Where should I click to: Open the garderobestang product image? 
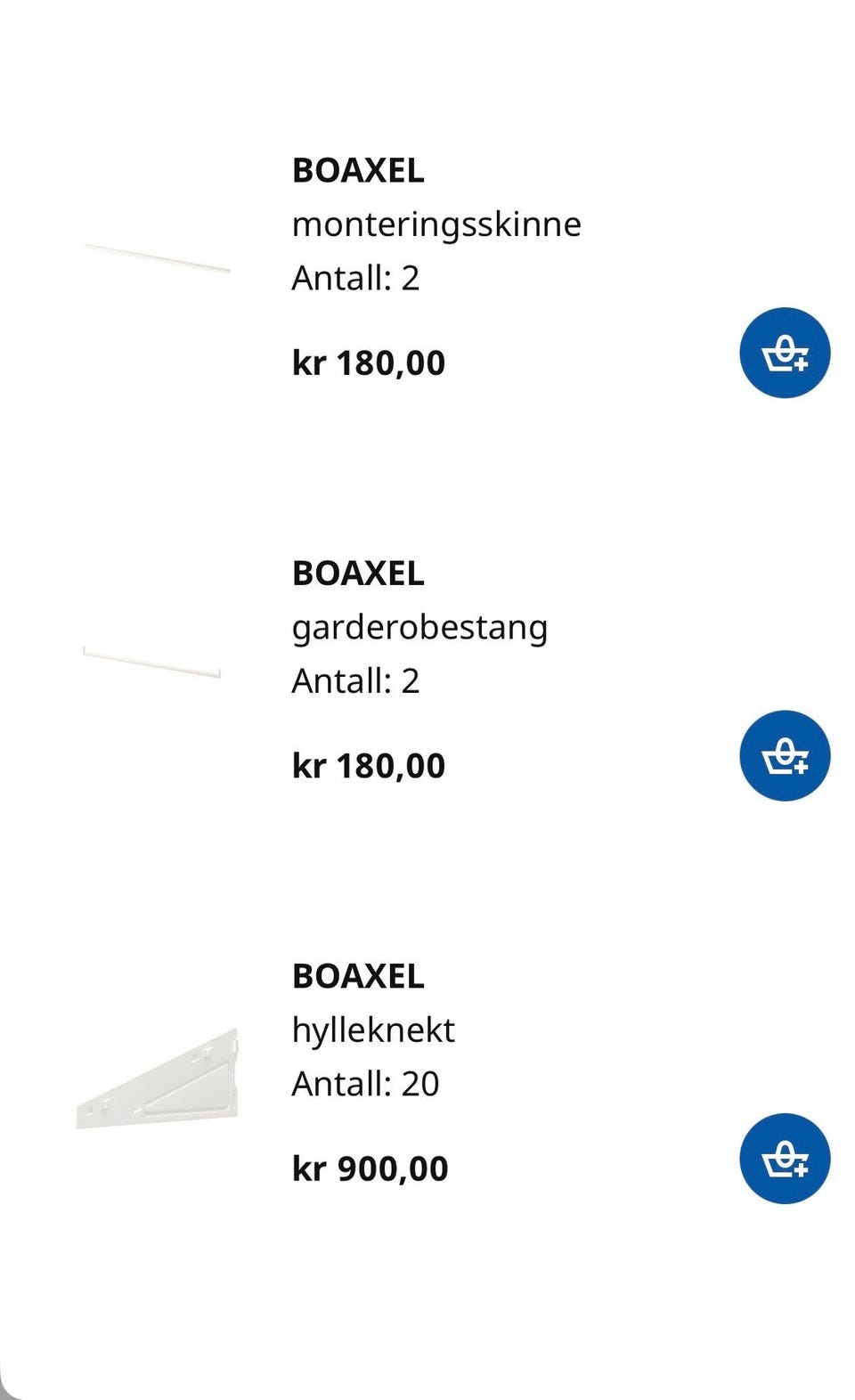point(151,662)
